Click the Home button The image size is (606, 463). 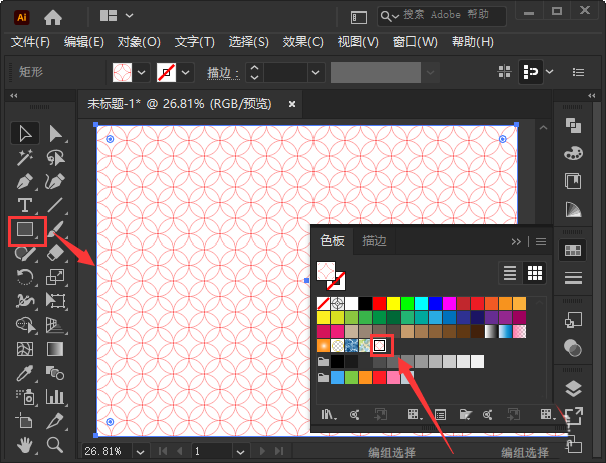coord(53,16)
